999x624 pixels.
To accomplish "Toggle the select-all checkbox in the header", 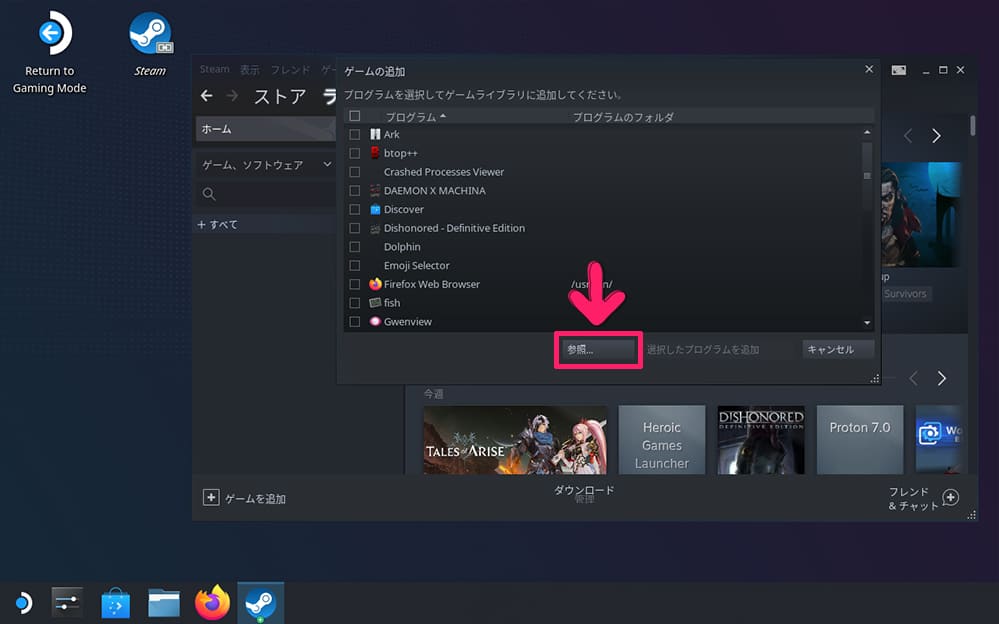I will click(x=355, y=116).
